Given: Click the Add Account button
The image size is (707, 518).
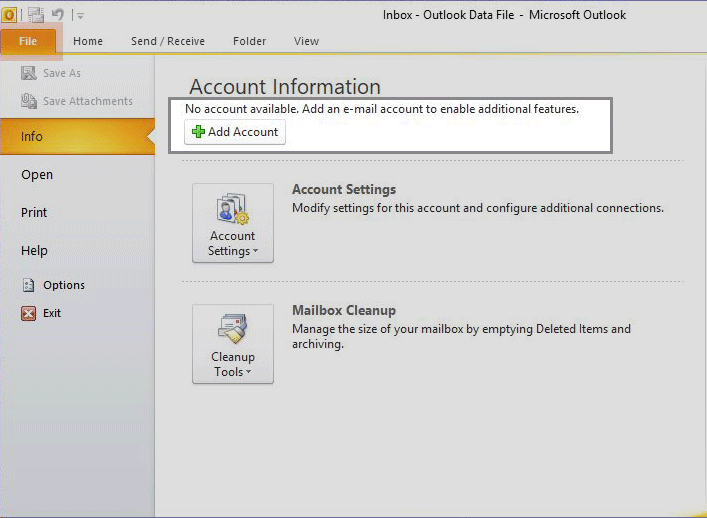Looking at the screenshot, I should [235, 132].
